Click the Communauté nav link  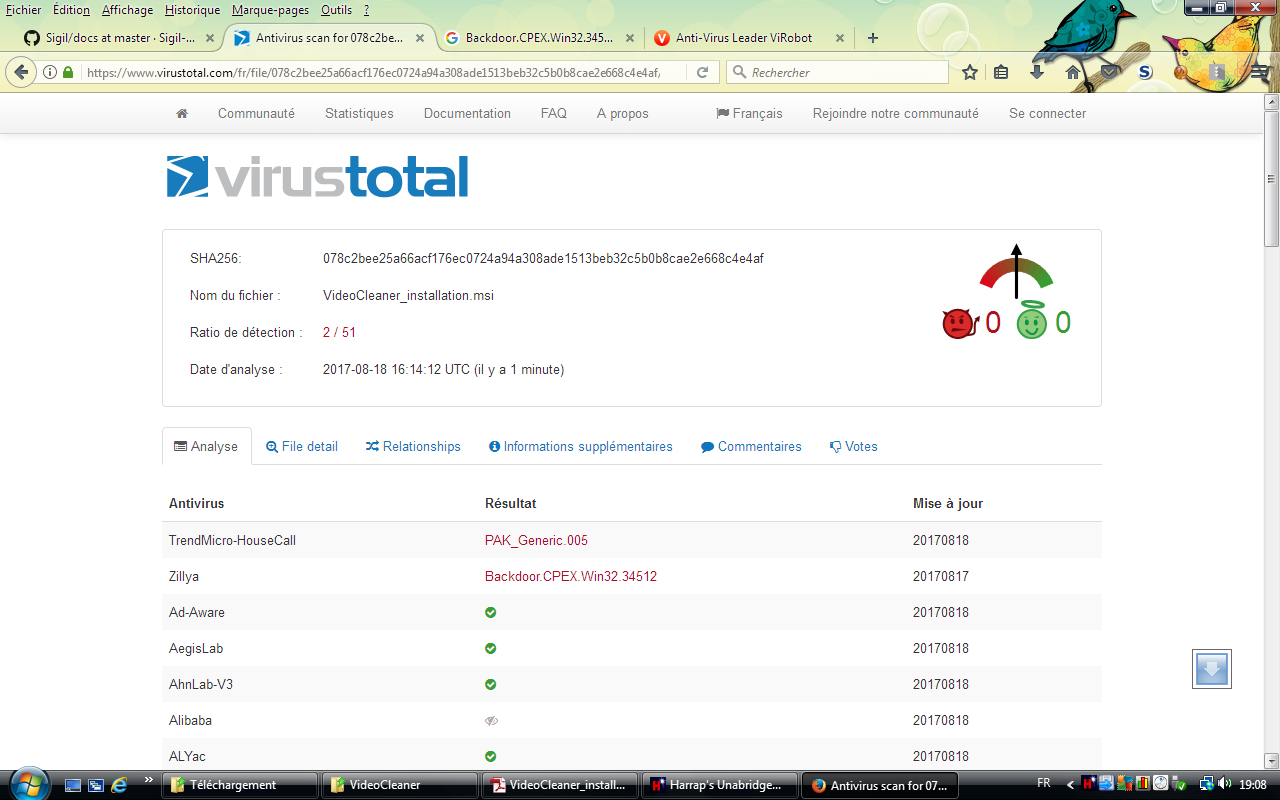click(x=256, y=114)
